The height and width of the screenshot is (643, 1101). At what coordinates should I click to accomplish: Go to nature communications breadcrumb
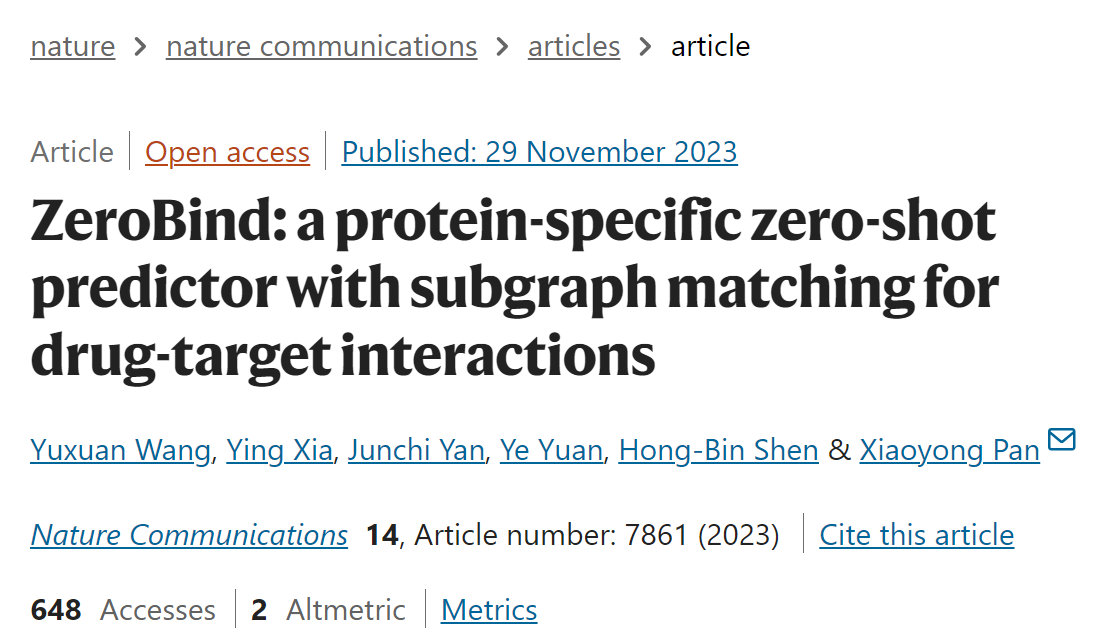[322, 47]
